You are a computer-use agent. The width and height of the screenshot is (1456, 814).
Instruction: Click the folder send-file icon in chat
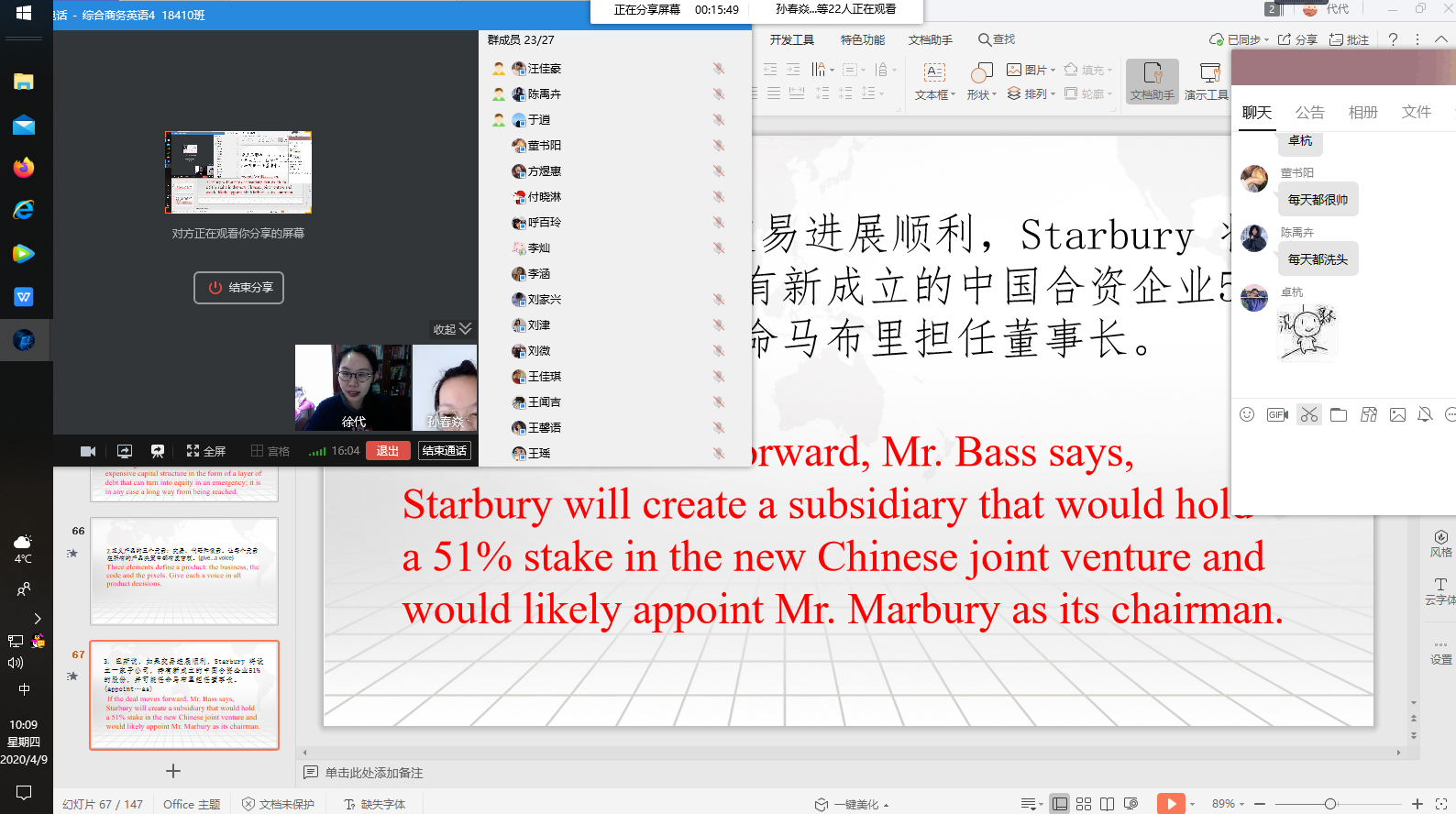click(x=1339, y=414)
